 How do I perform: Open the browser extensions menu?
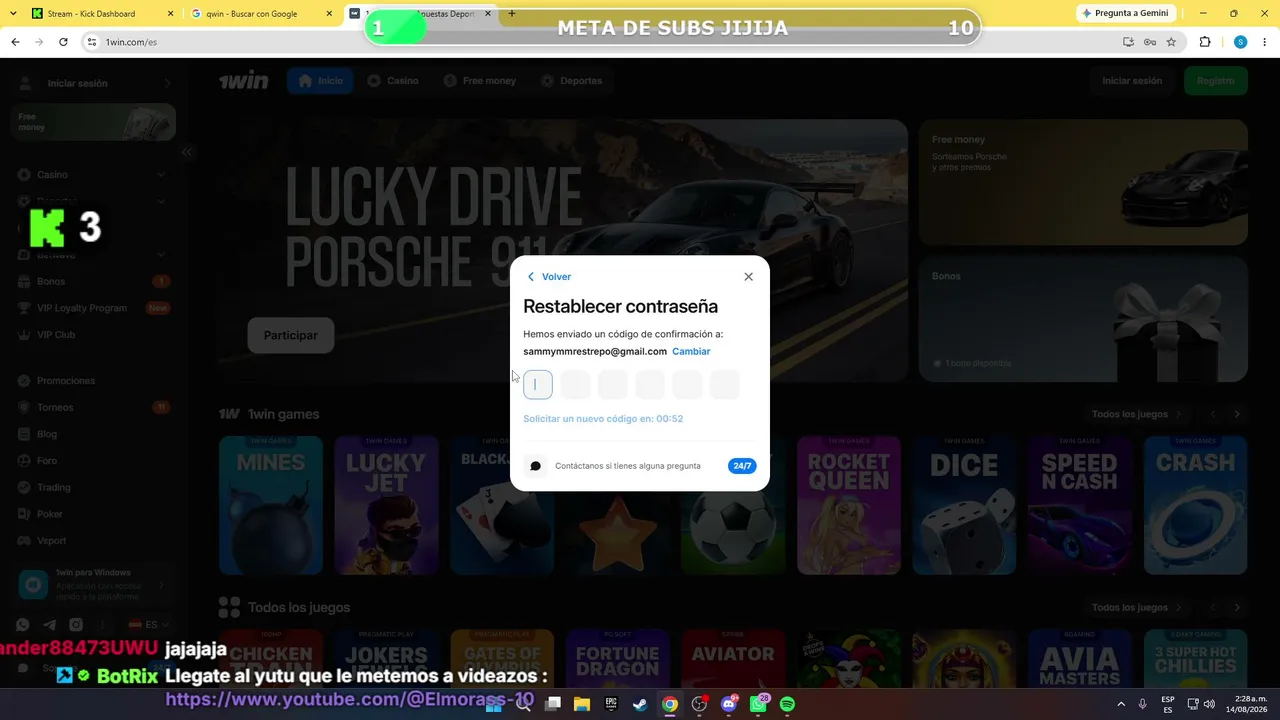coord(1205,42)
